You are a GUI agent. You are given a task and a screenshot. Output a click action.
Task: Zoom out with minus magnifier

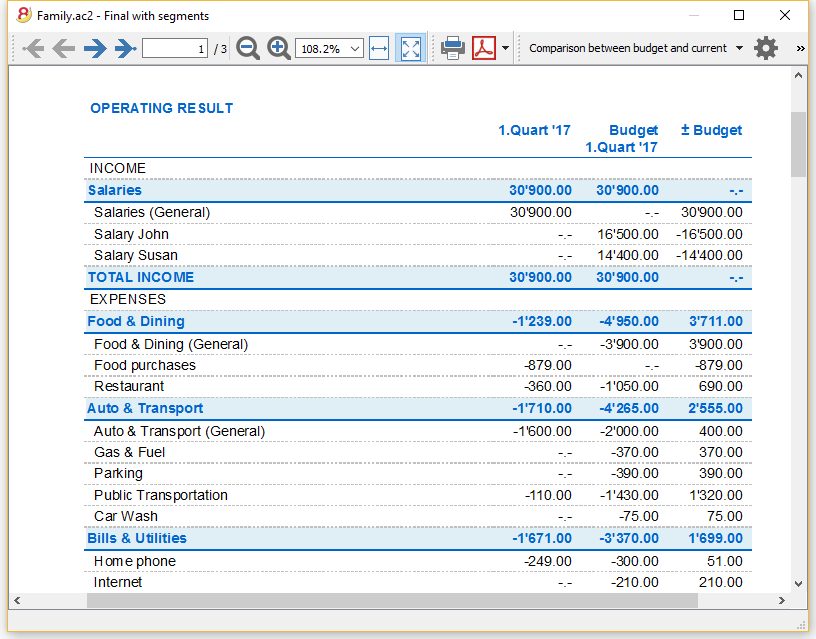tap(248, 48)
